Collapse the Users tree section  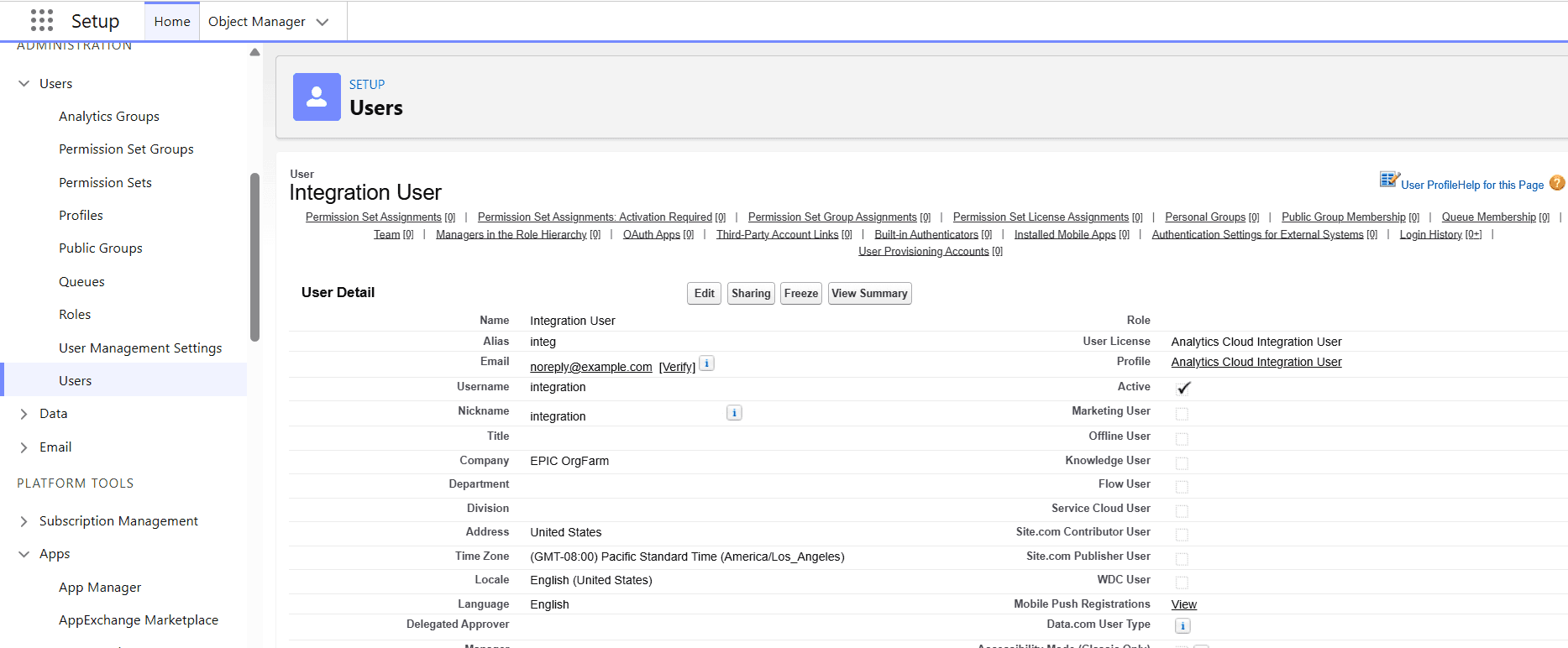pos(24,83)
